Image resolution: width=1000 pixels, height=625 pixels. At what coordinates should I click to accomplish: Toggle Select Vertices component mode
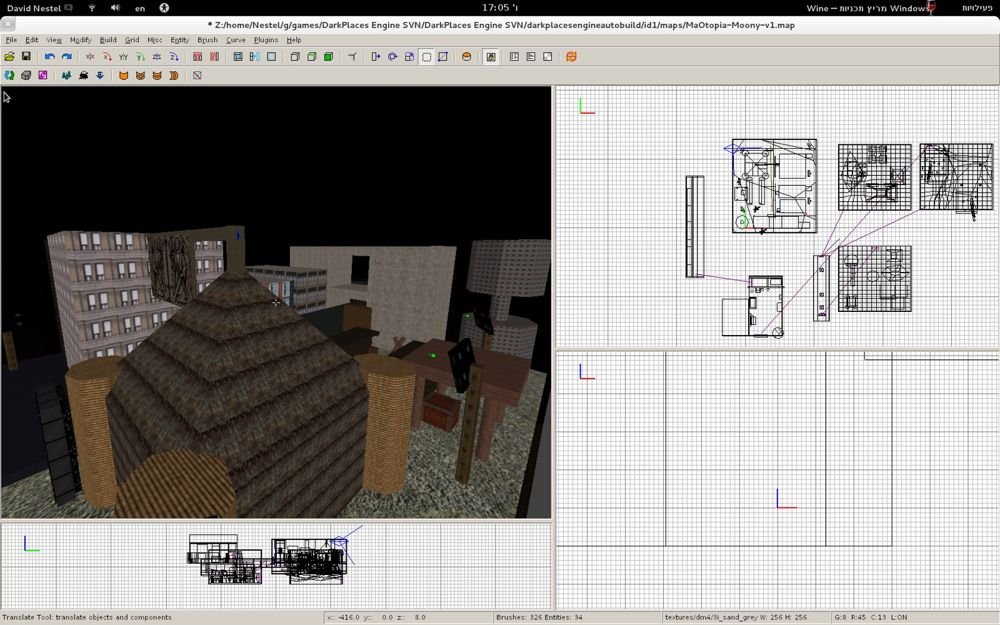295,57
